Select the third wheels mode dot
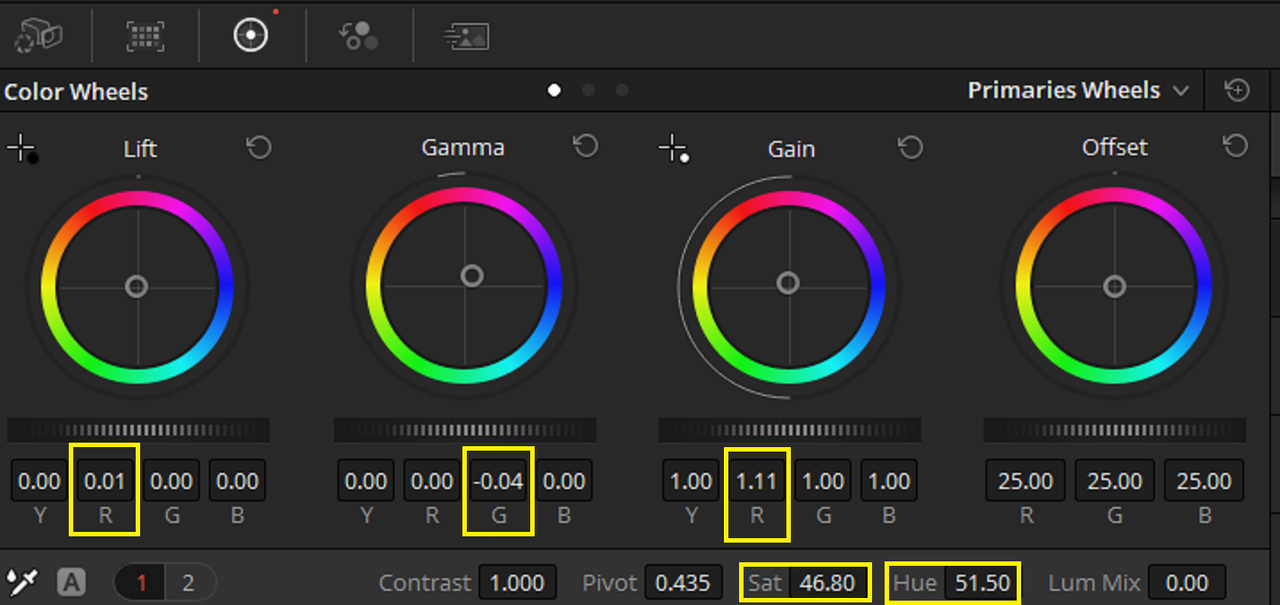 click(x=622, y=90)
